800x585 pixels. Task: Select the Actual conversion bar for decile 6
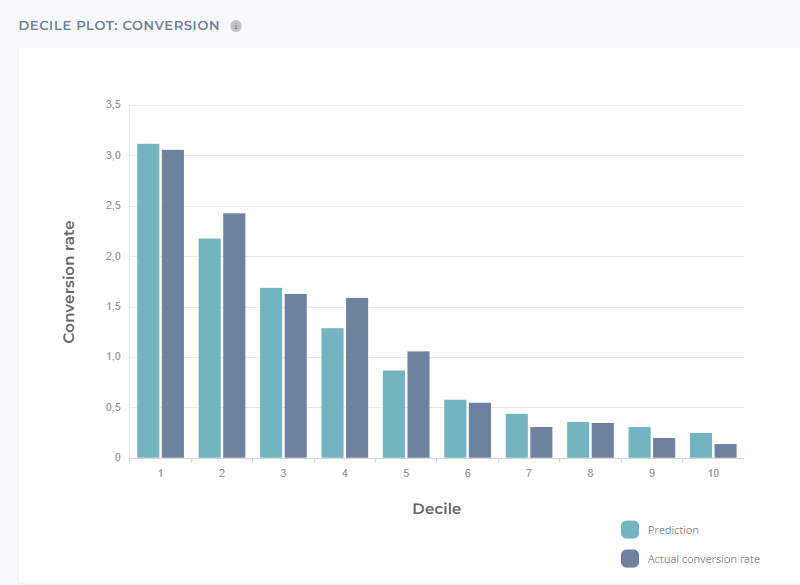tap(480, 430)
